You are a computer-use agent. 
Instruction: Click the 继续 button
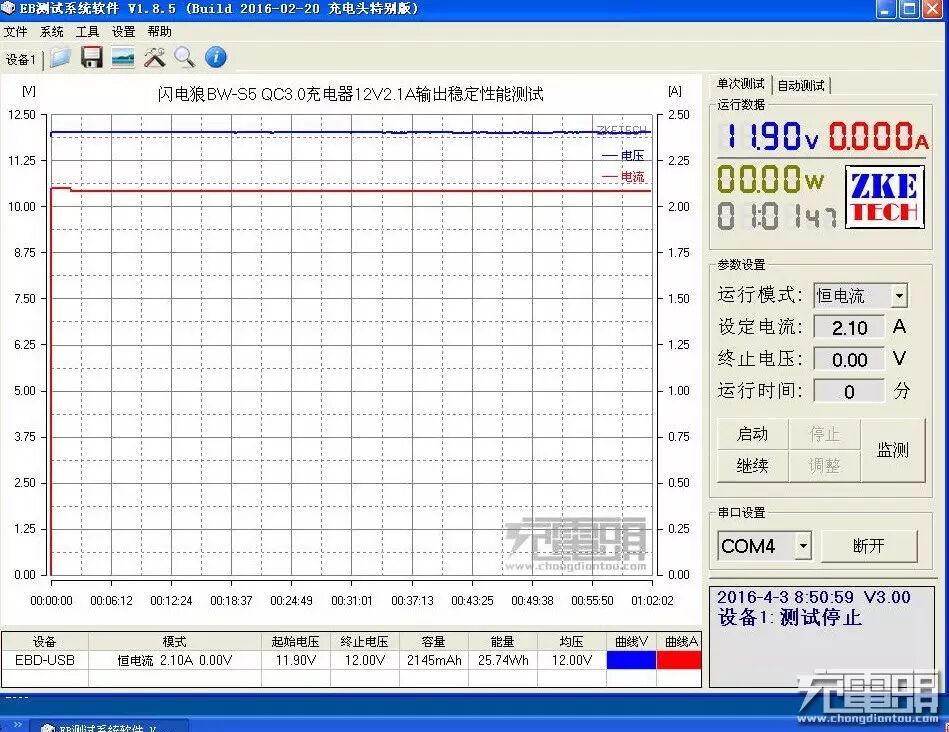pyautogui.click(x=752, y=466)
